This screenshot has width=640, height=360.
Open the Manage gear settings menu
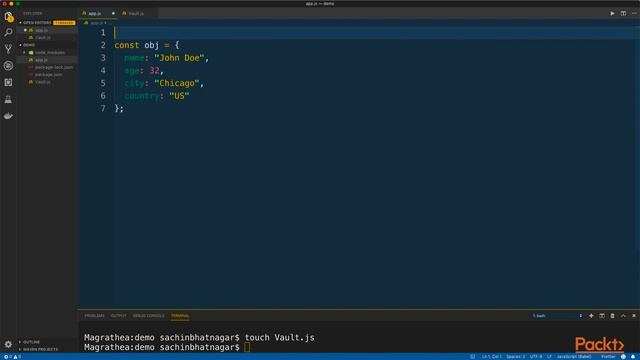pyautogui.click(x=8, y=344)
